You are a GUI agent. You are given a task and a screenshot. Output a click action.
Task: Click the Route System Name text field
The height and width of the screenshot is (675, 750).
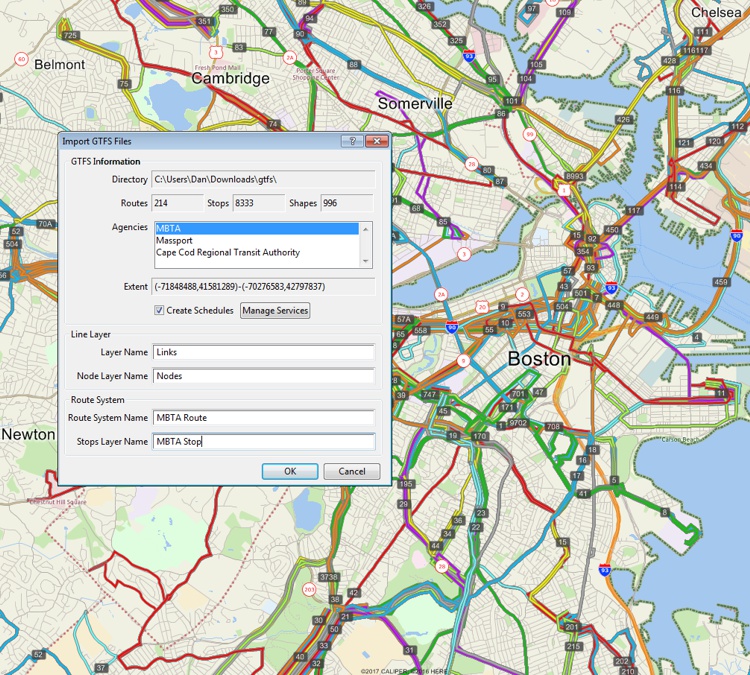(x=264, y=417)
